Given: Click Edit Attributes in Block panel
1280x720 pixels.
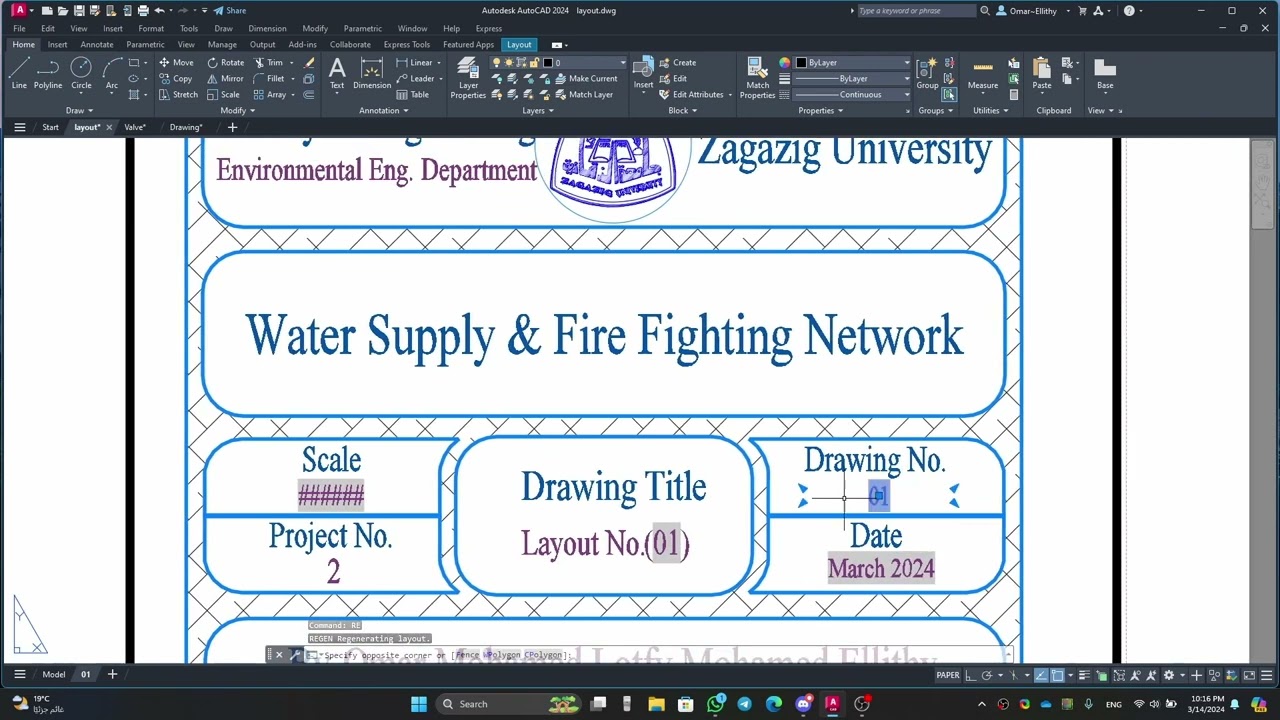Looking at the screenshot, I should click(691, 94).
